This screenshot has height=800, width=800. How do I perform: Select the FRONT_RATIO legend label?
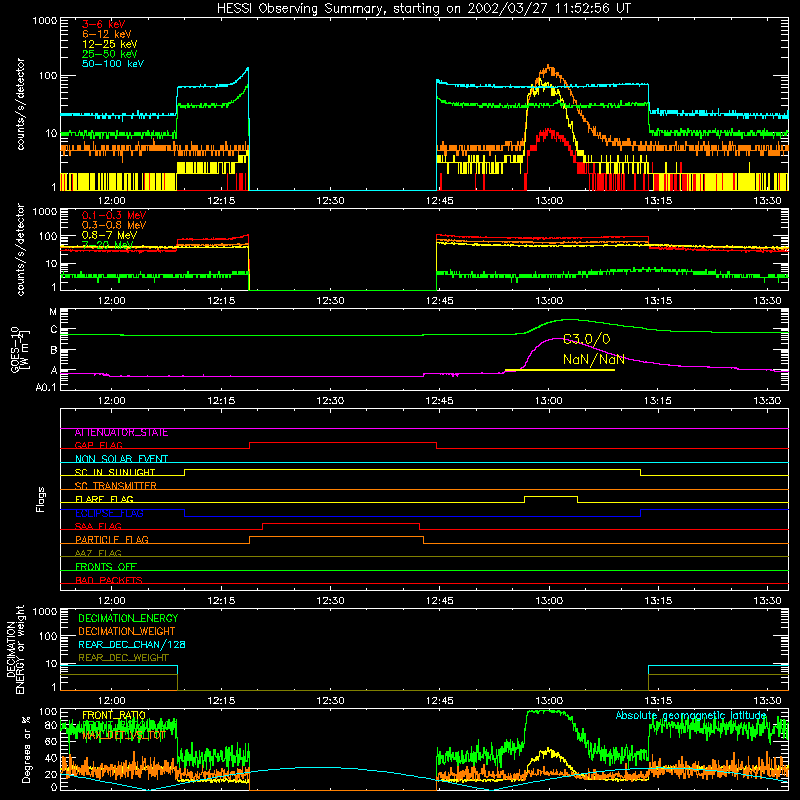click(x=113, y=715)
